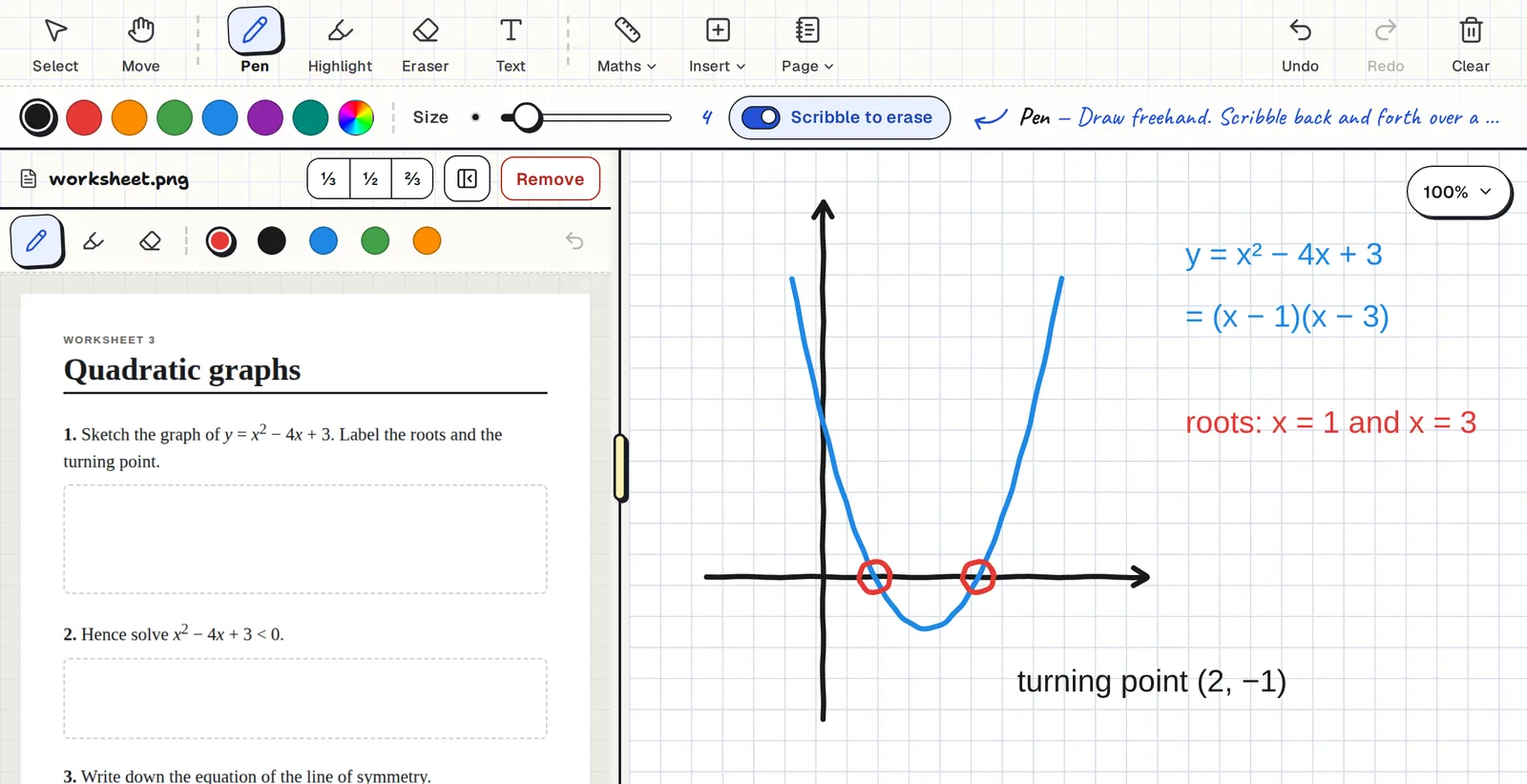This screenshot has height=784, width=1527.
Task: Pick the teal color swatch
Action: click(310, 117)
